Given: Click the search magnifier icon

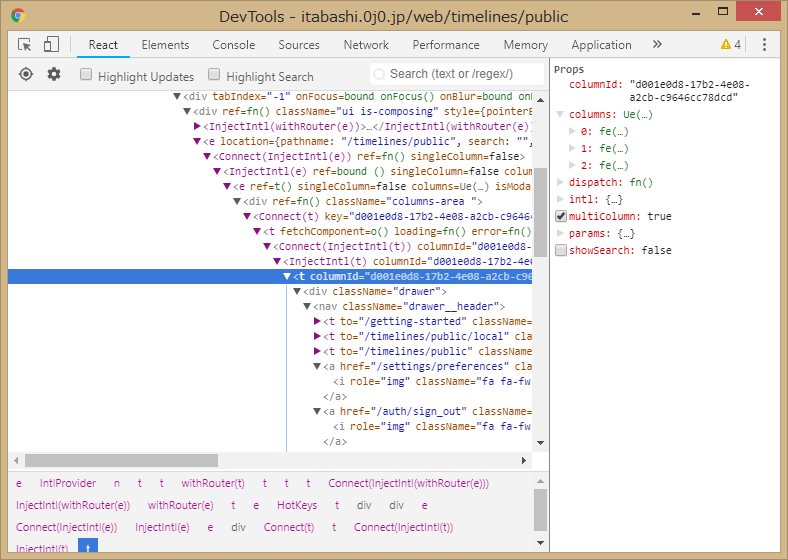Looking at the screenshot, I should 380,74.
